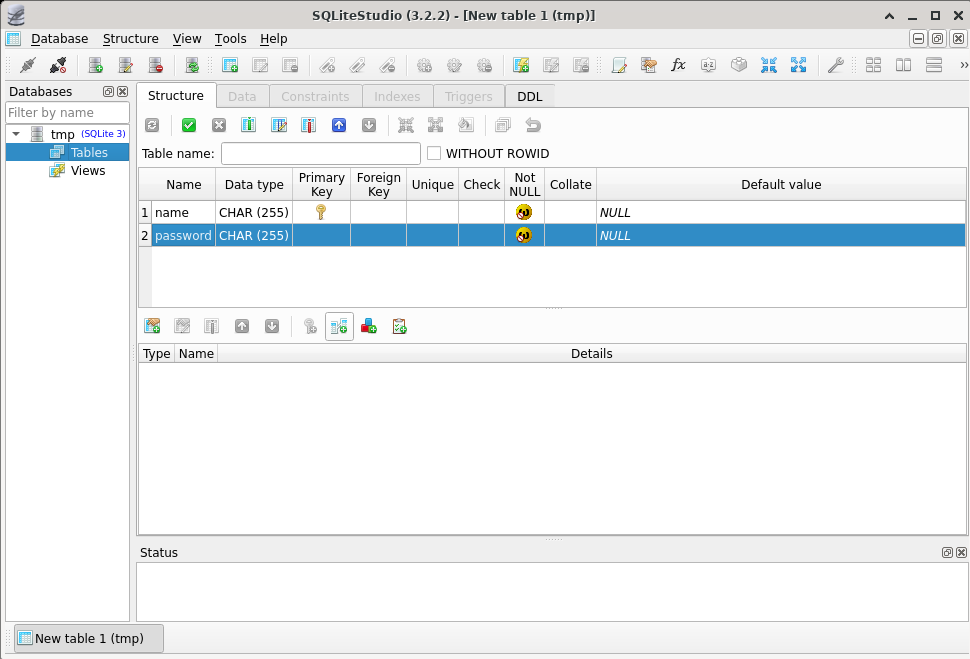Click the Add database icon
This screenshot has width=970, height=659.
coord(95,65)
